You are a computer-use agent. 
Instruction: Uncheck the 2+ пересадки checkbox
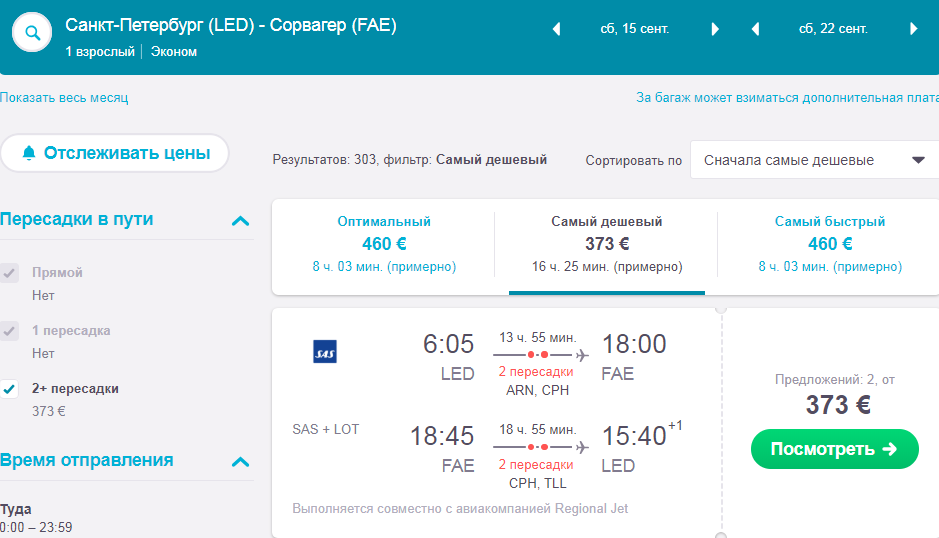coord(9,389)
